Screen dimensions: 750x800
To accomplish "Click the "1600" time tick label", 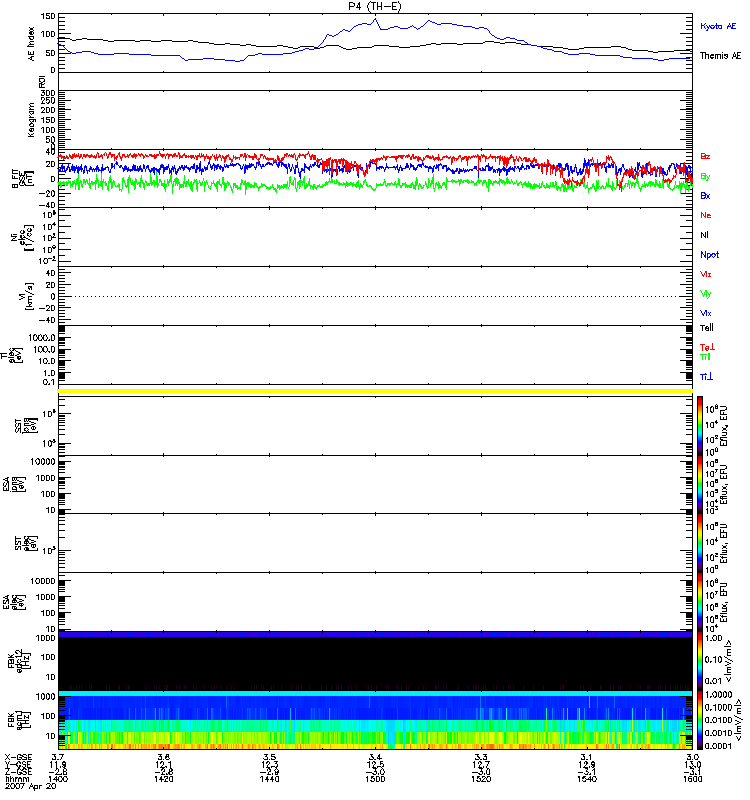I will [x=692, y=779].
